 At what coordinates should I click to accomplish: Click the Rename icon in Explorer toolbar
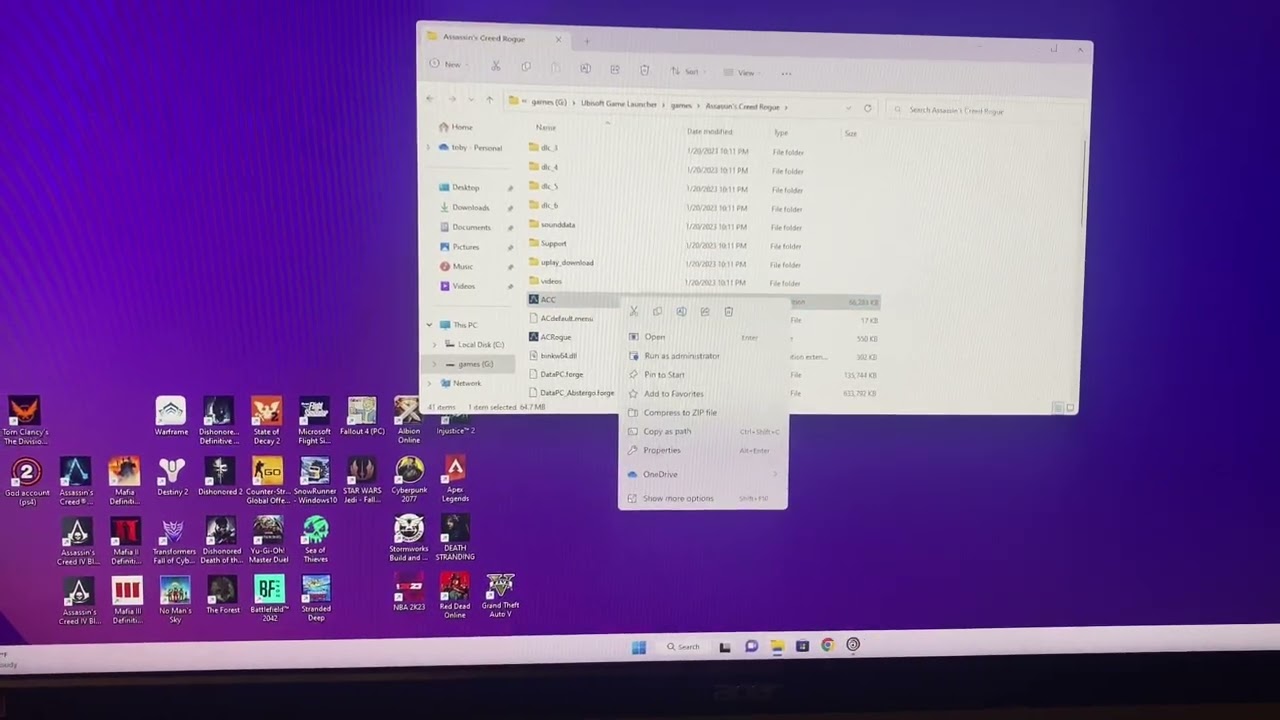tap(585, 69)
